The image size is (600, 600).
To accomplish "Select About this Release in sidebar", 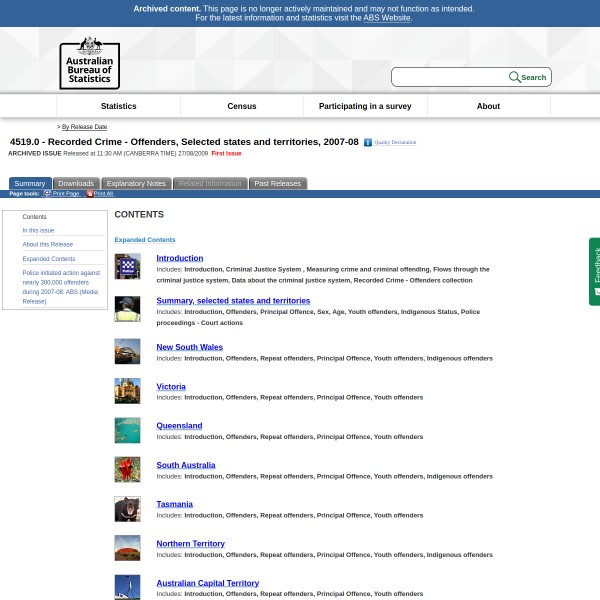I will click(48, 244).
